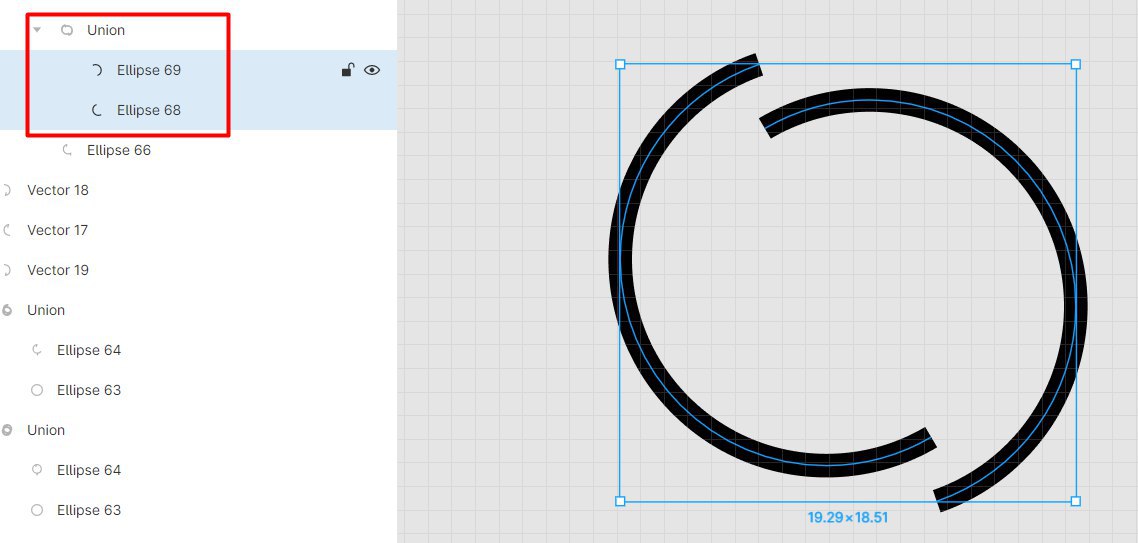This screenshot has width=1138, height=543.
Task: Click the icon of Ellipse 64 in bottom Union group
Action: [x=37, y=470]
